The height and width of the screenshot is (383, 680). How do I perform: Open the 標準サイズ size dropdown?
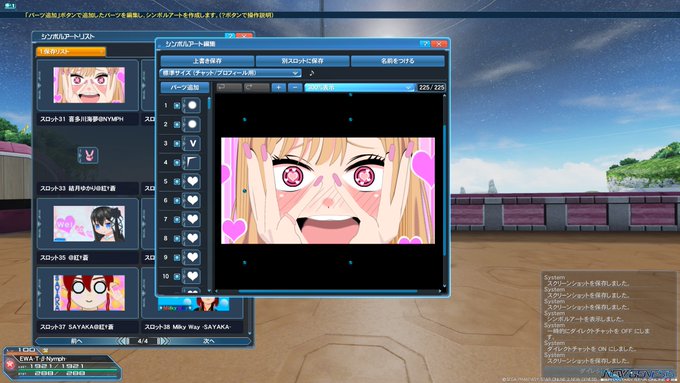[230, 73]
